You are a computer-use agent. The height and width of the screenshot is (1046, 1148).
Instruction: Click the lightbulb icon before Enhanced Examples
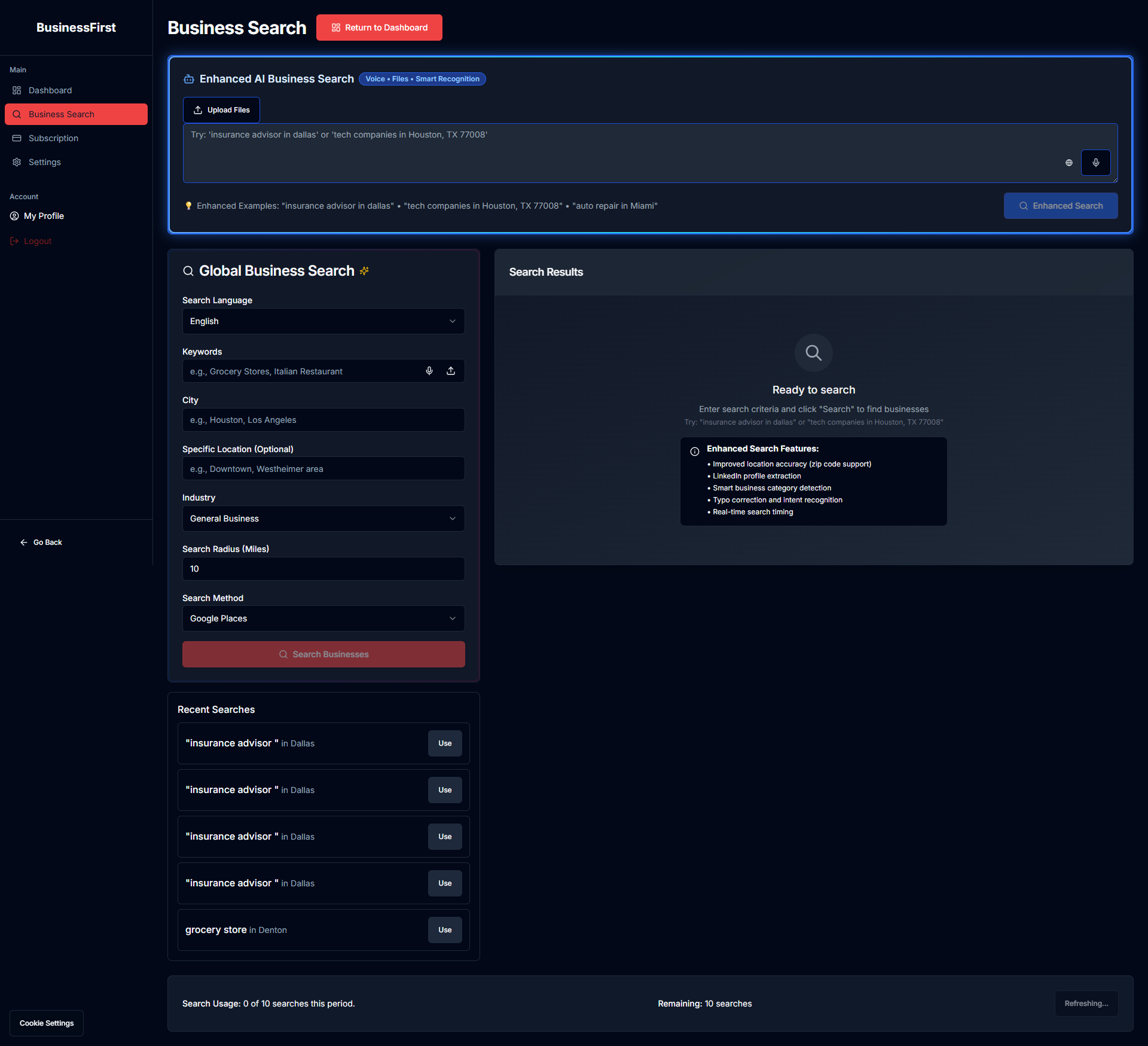click(189, 206)
